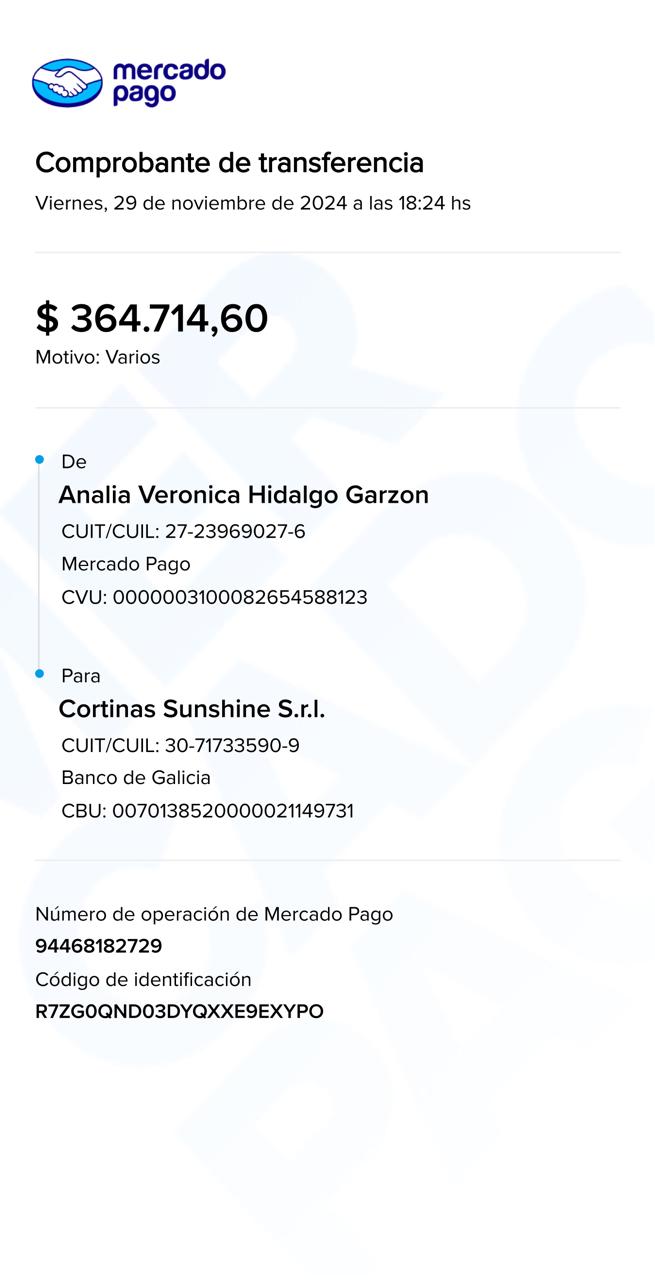Select the date line "Viernes, 29 de noviembre"
Image resolution: width=655 pixels, height=1280 pixels.
coord(252,203)
